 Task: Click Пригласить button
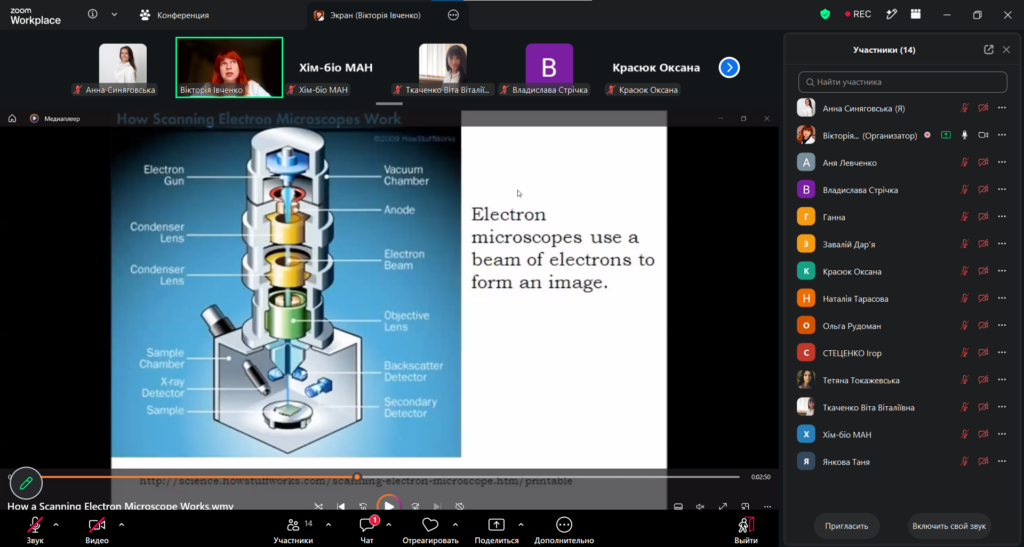[846, 526]
